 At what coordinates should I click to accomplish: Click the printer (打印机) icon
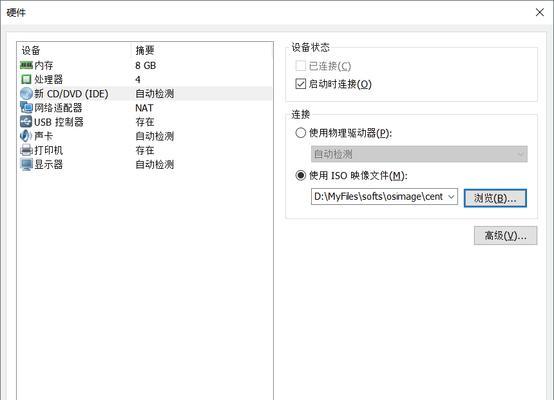(26, 150)
